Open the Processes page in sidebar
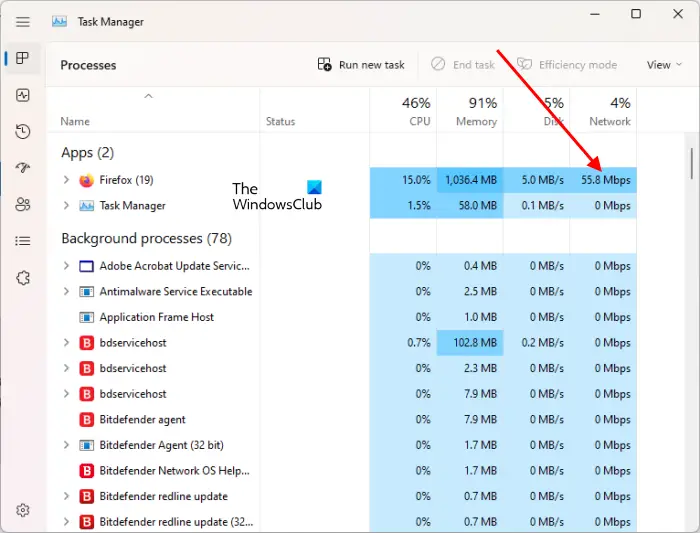This screenshot has width=700, height=533. pyautogui.click(x=22, y=58)
